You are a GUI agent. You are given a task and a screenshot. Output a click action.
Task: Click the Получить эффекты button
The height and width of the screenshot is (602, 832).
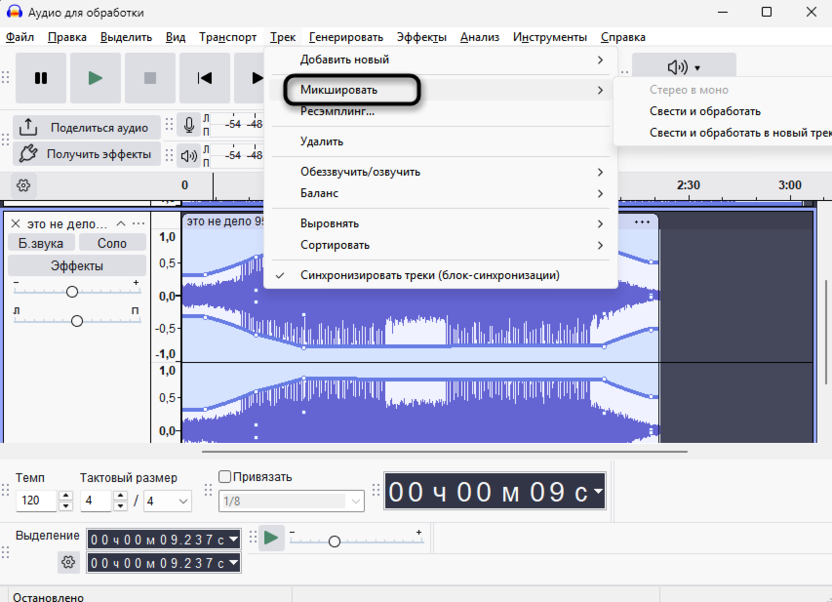[86, 154]
